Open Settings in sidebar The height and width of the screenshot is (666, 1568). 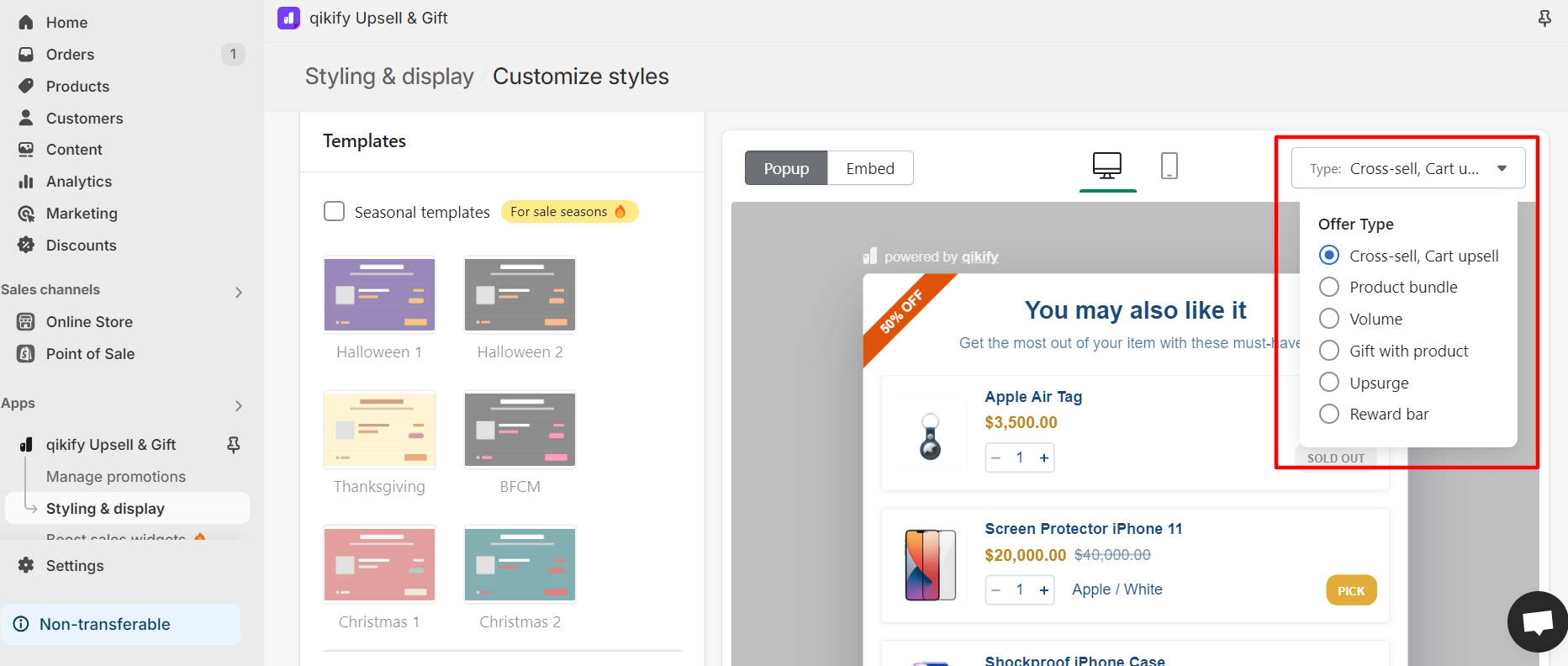[x=75, y=566]
